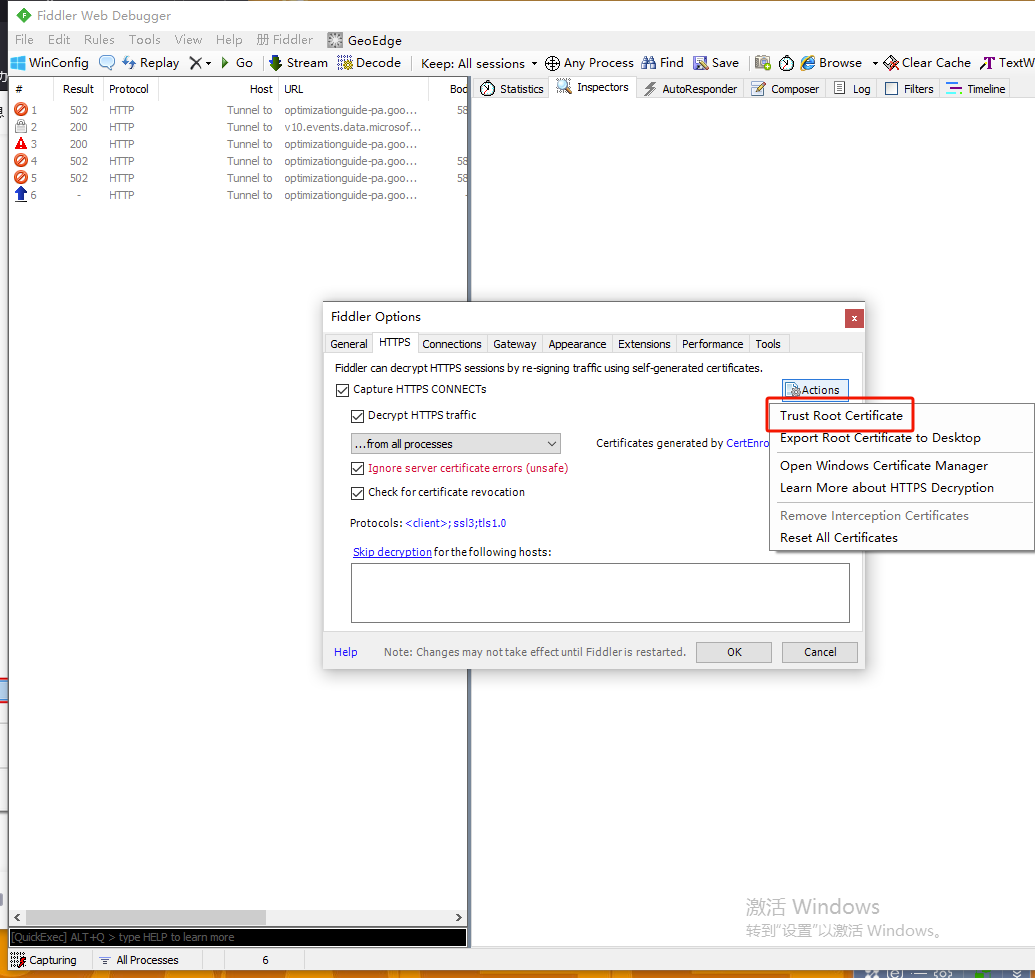This screenshot has height=978, width=1035.
Task: Click the QuickExec command box
Action: tap(238, 937)
